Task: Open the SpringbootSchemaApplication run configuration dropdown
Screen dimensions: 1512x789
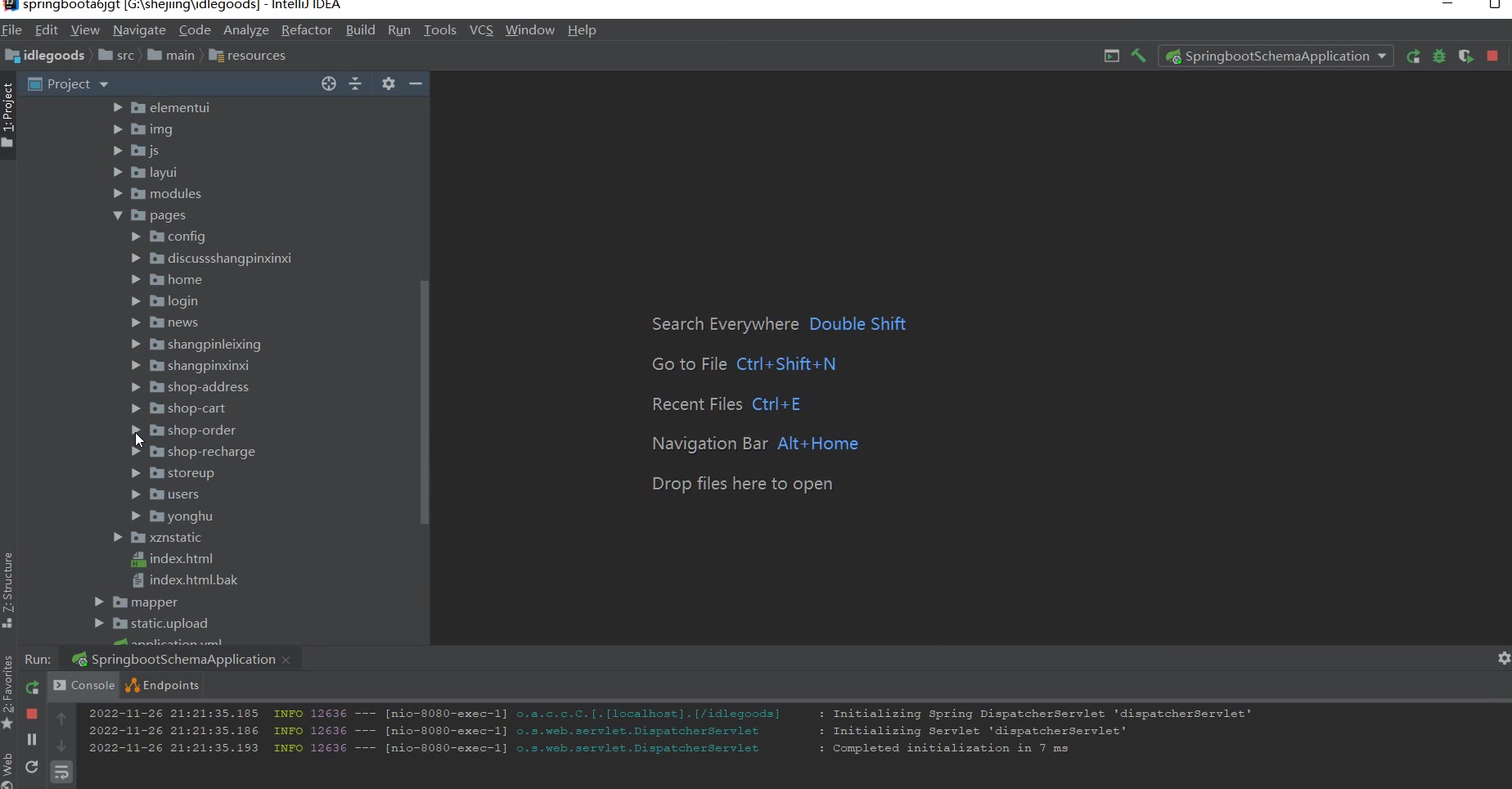Action: 1276,56
